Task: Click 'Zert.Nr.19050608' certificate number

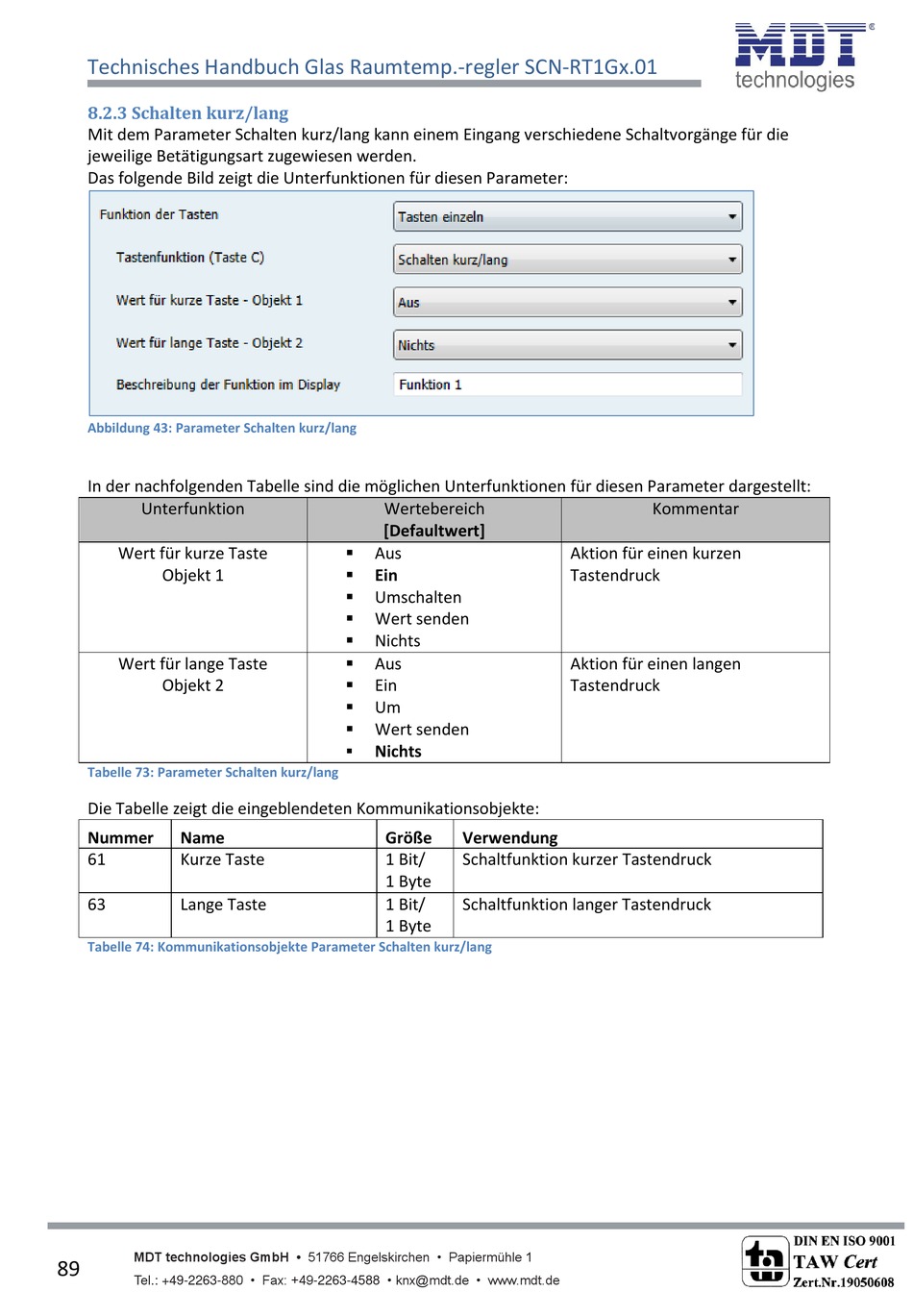Action: pos(844,1282)
